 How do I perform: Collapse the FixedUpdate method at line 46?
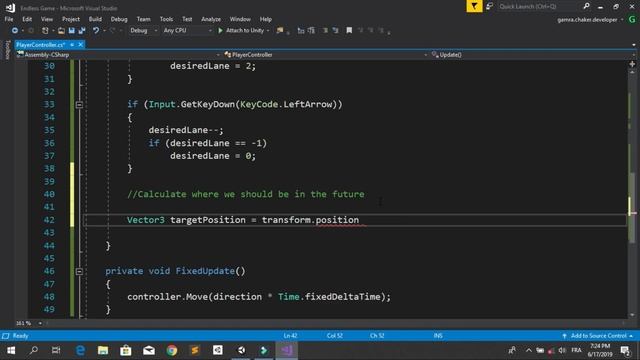point(79,271)
